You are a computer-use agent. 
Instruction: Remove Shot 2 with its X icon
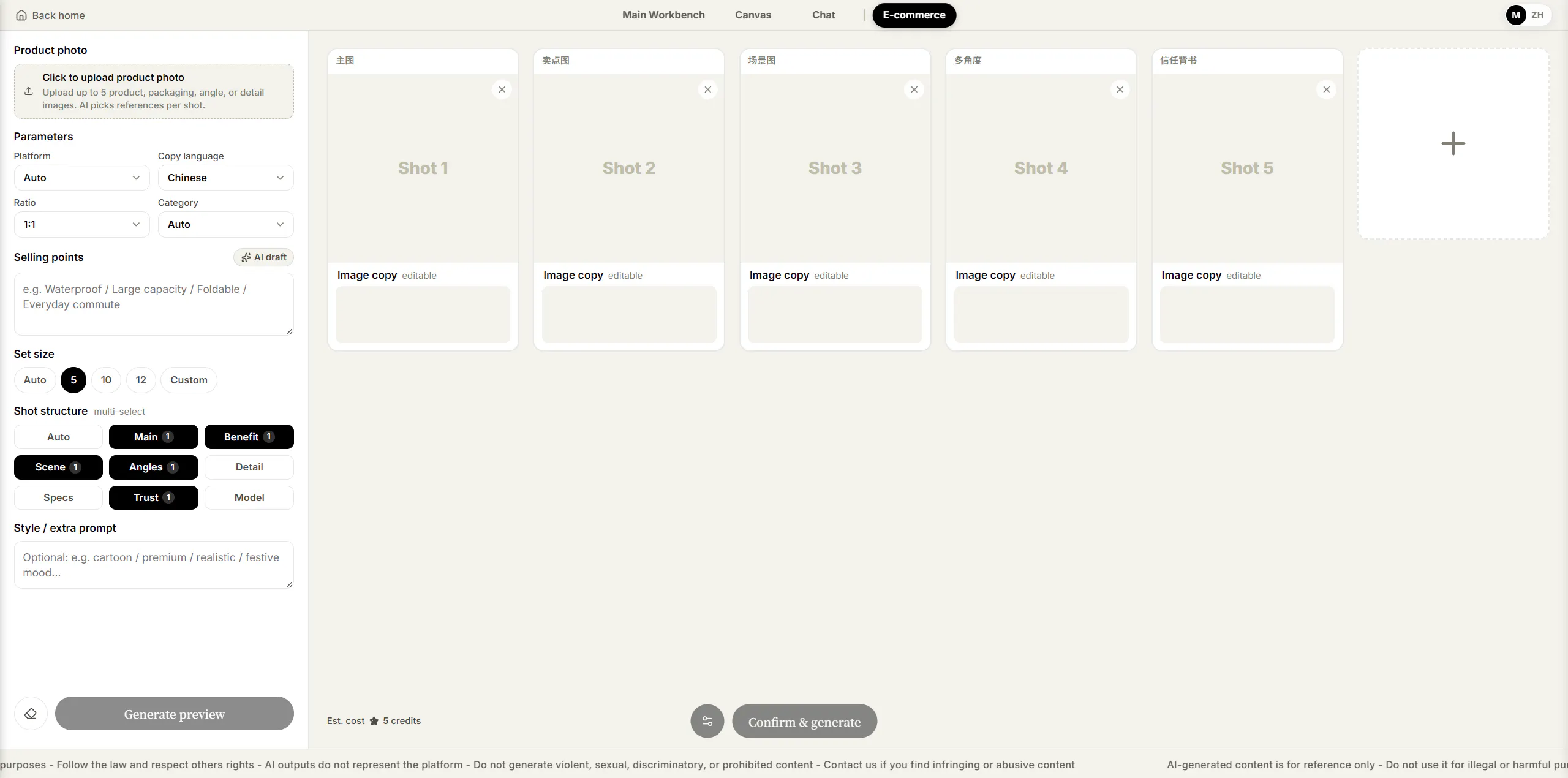pyautogui.click(x=707, y=89)
